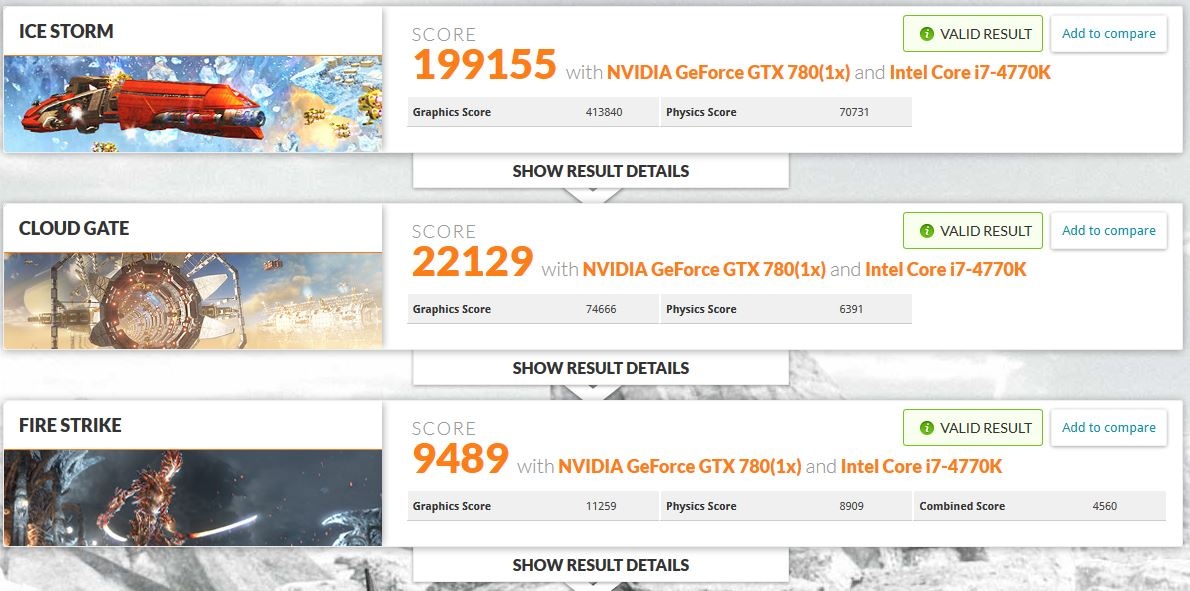Click Ice Storm Physics Score value 70731
The image size is (1190, 591).
(855, 112)
